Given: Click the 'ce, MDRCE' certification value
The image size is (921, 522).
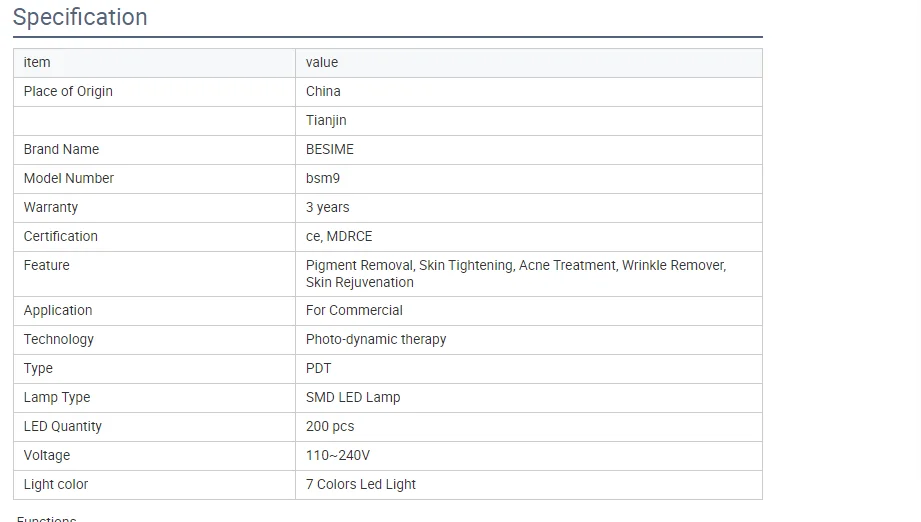Looking at the screenshot, I should pos(339,236).
